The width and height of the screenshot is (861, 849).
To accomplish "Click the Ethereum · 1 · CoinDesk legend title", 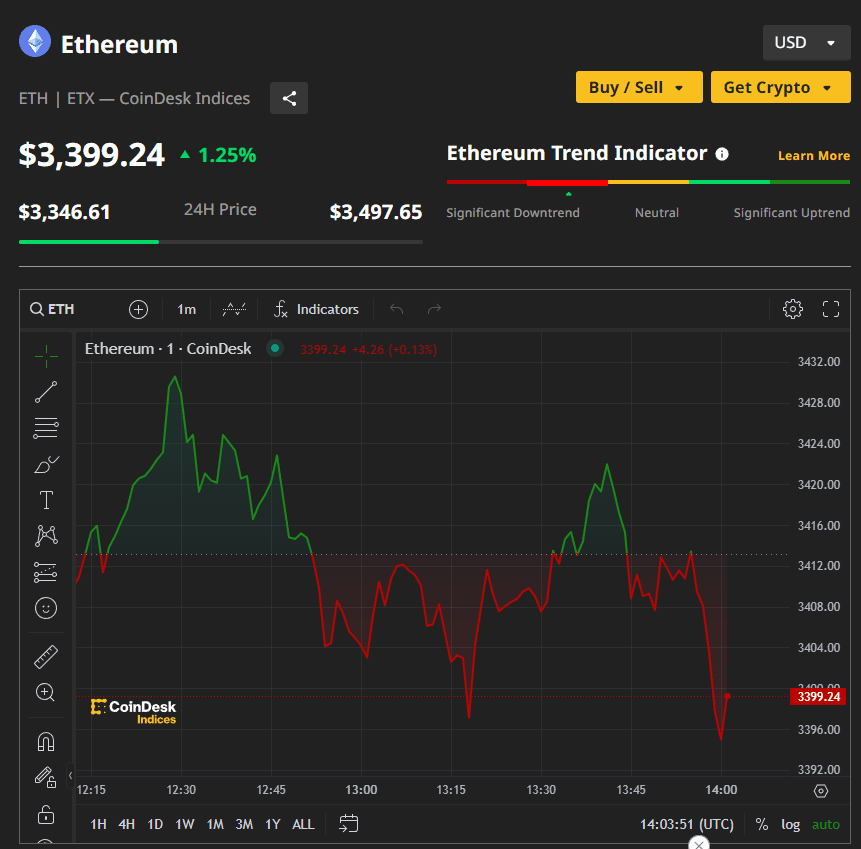I will click(x=168, y=349).
